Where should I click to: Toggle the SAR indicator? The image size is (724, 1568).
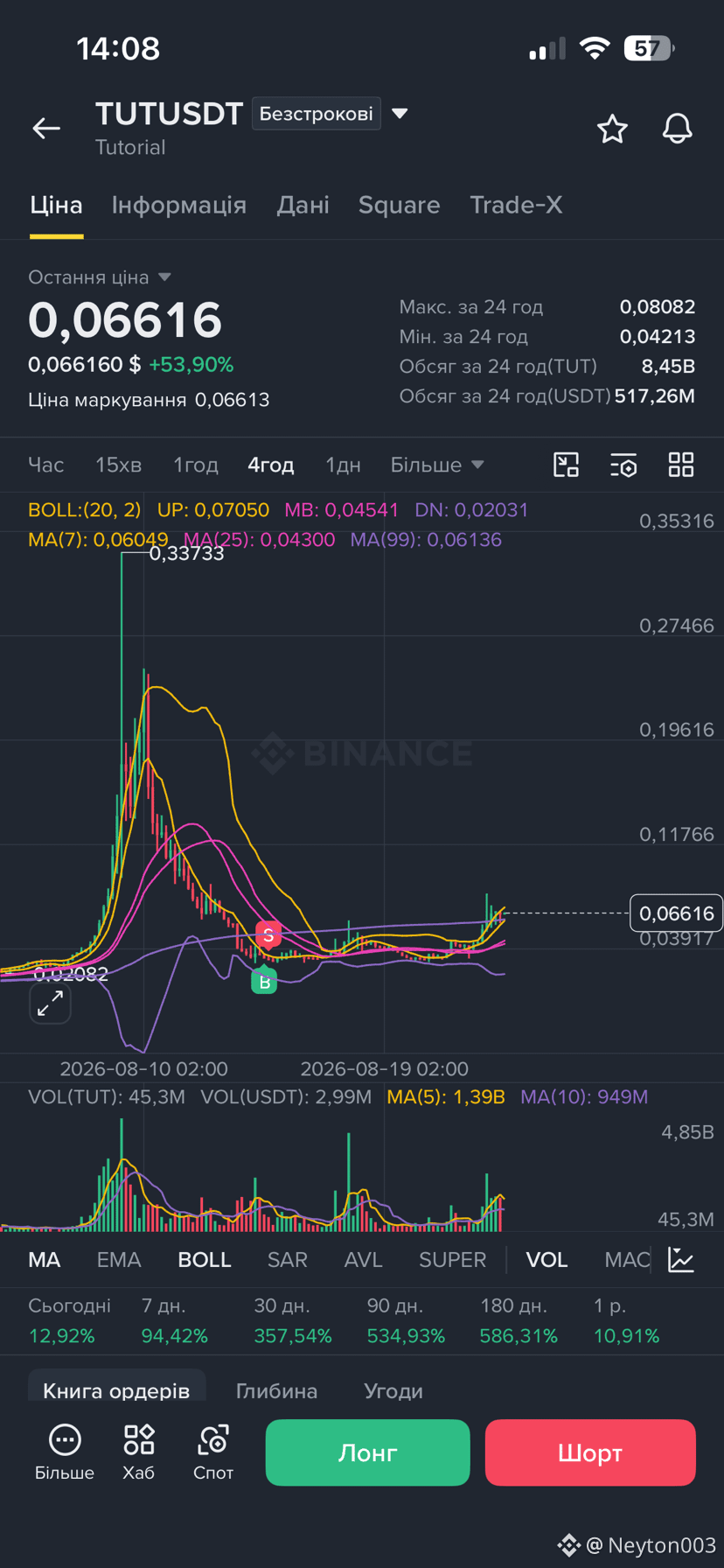pos(288,1260)
